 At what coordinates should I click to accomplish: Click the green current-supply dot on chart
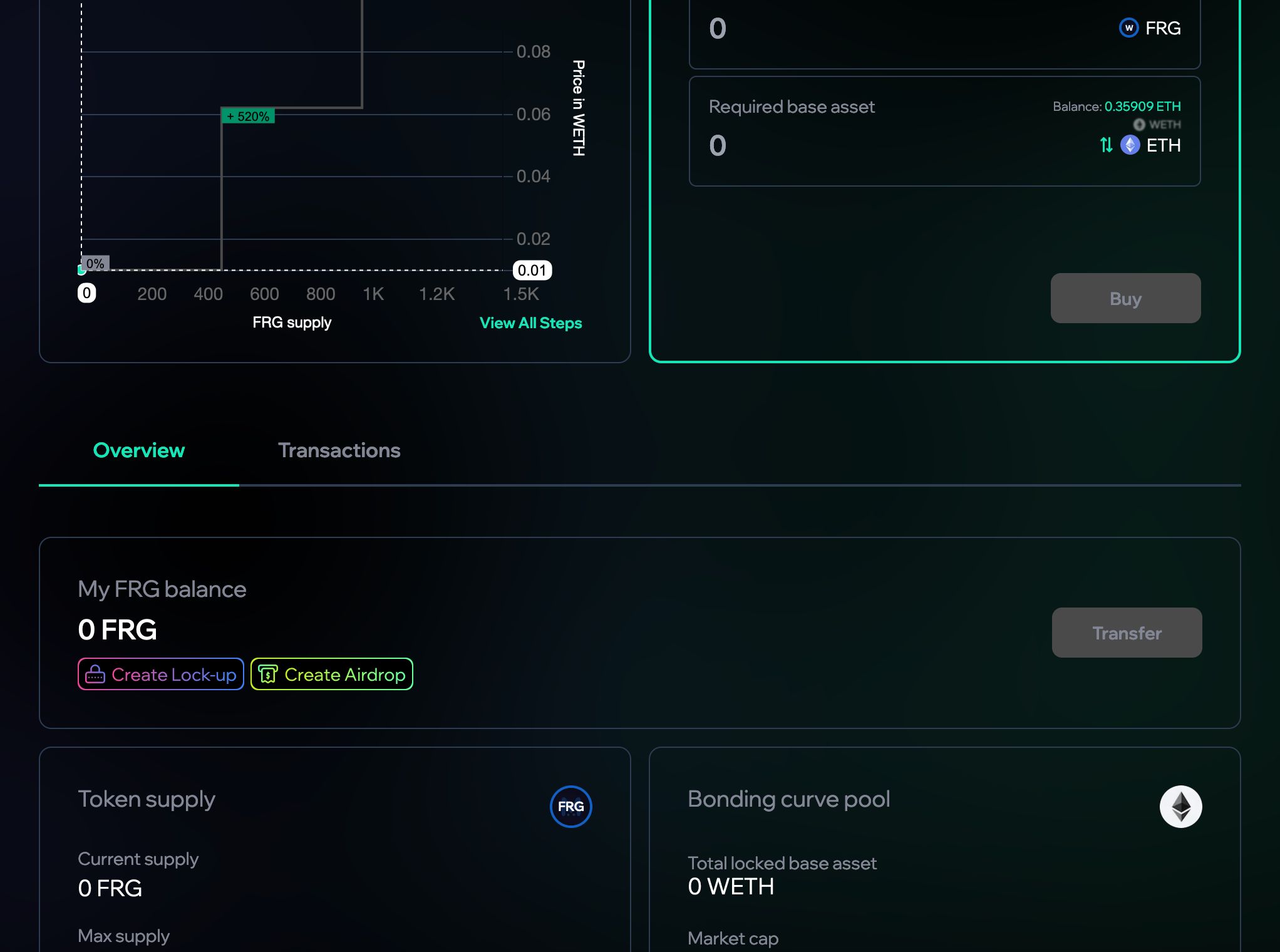pos(81,271)
